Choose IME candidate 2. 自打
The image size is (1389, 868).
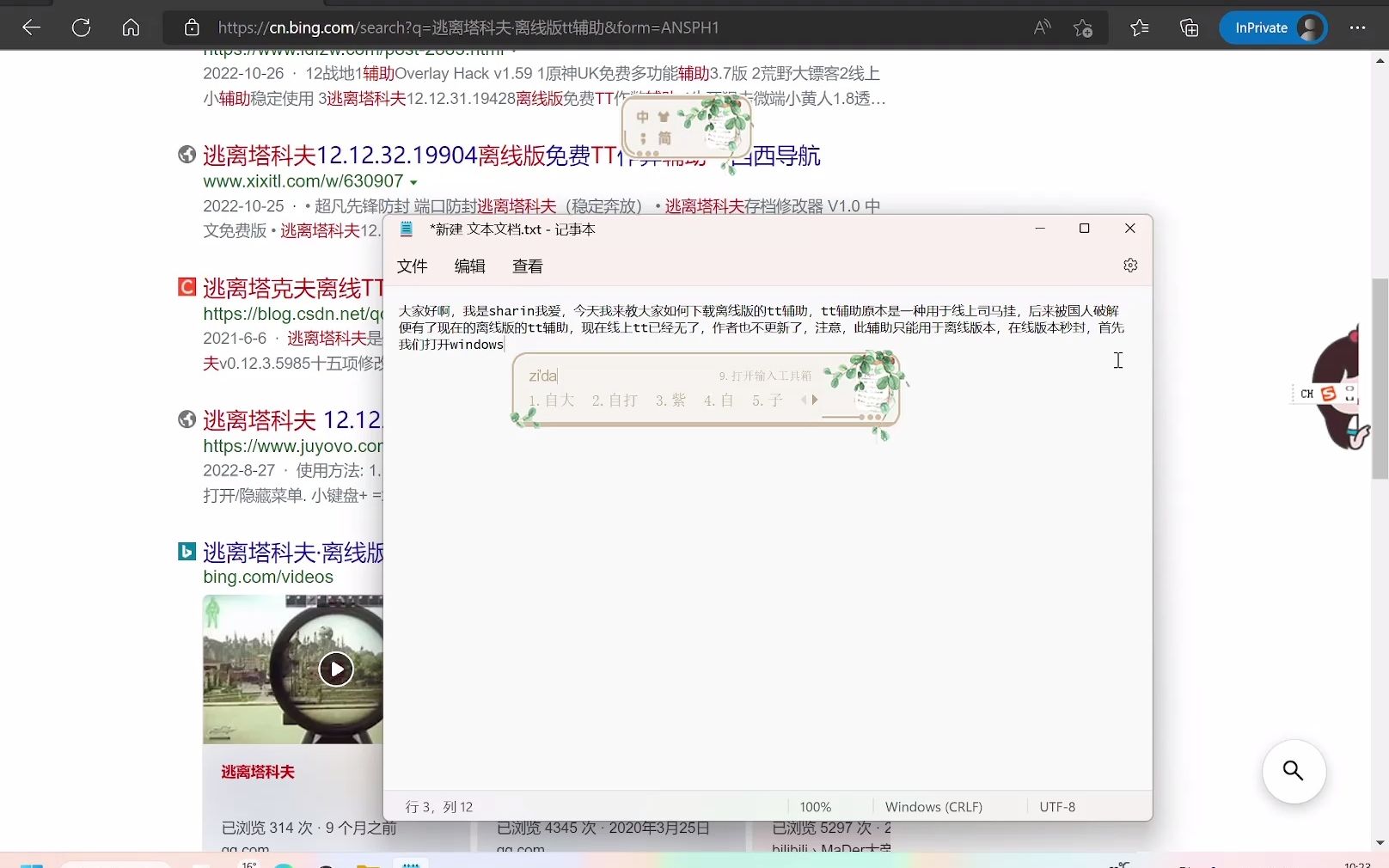tap(615, 400)
